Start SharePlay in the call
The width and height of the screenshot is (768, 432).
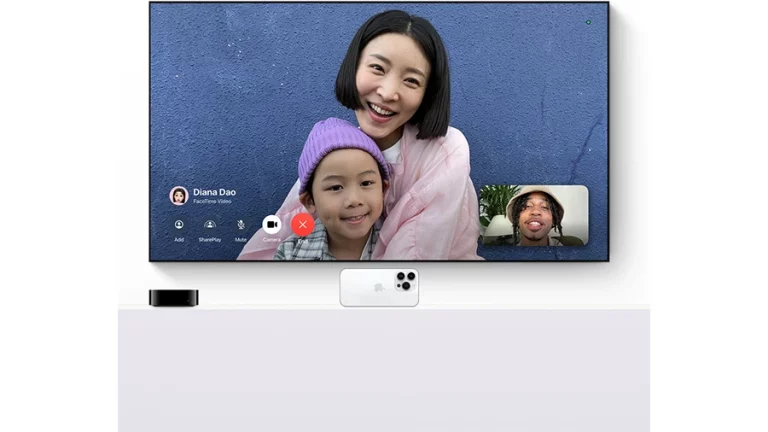pos(210,224)
